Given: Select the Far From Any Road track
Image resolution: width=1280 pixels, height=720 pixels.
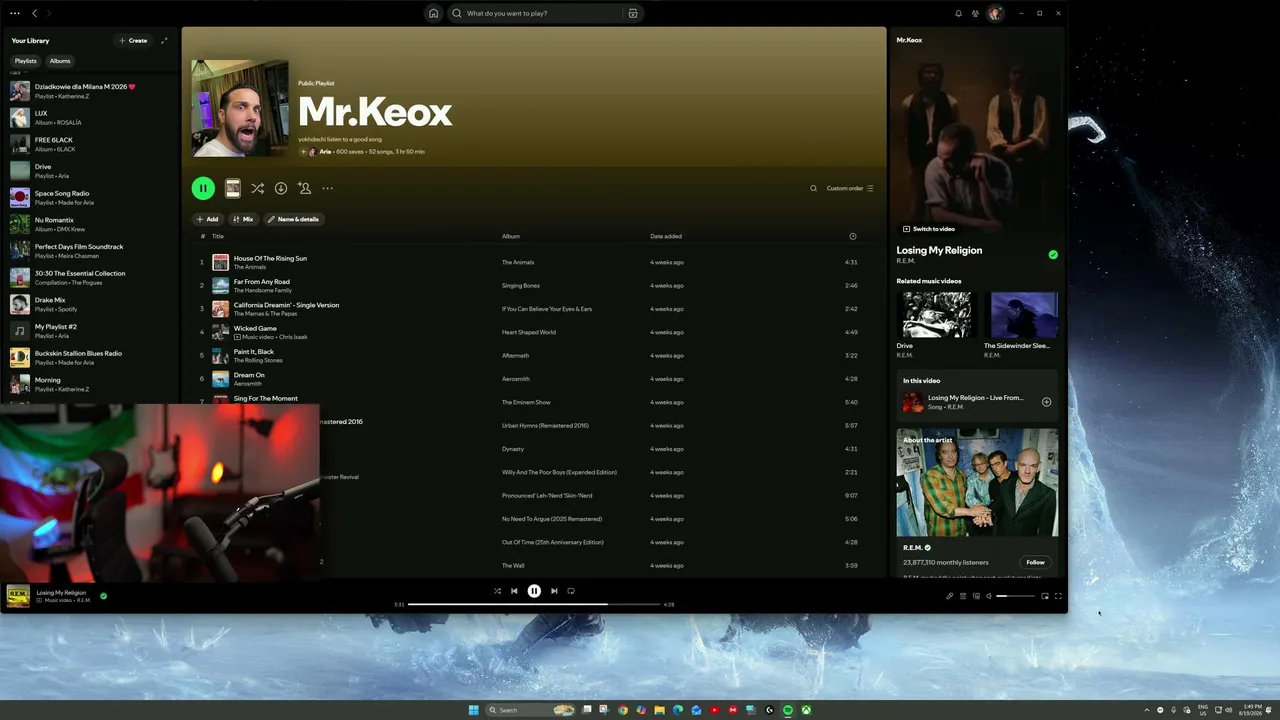Looking at the screenshot, I should coord(536,285).
